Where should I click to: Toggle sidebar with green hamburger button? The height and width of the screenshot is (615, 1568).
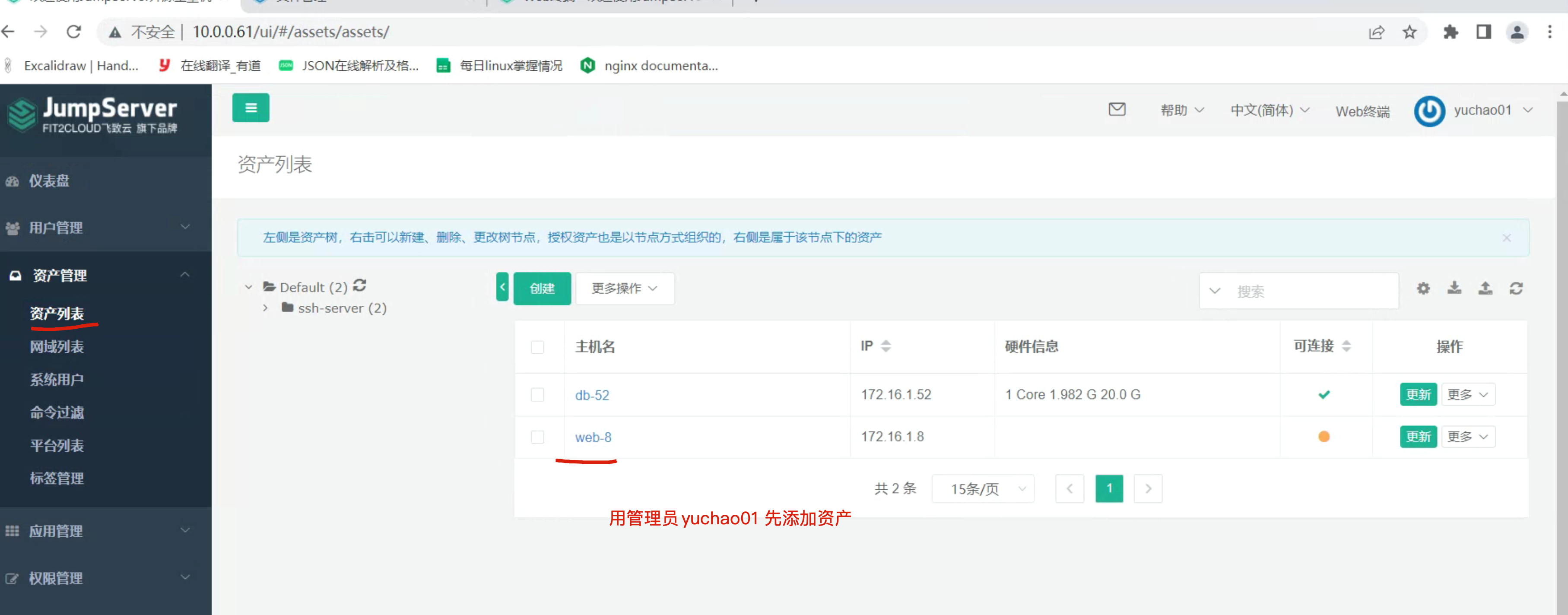(250, 108)
